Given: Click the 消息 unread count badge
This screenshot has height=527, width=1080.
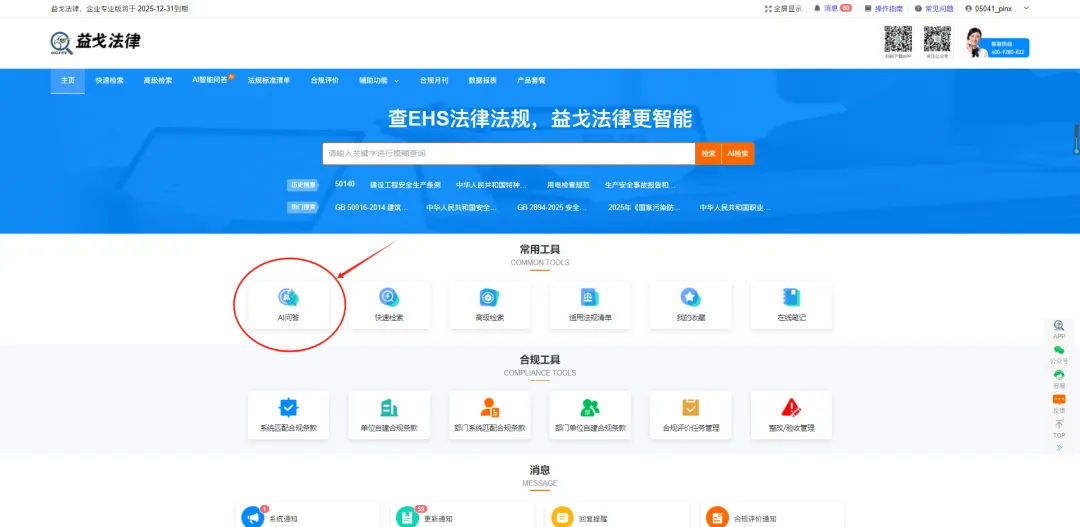Looking at the screenshot, I should [846, 8].
